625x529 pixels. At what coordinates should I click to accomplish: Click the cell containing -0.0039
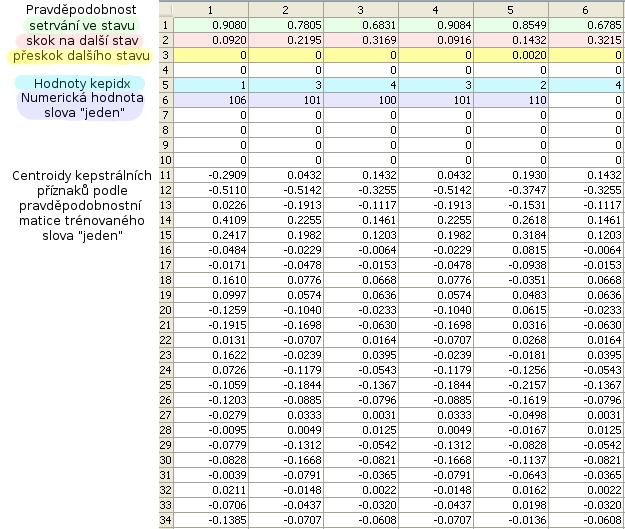211,475
